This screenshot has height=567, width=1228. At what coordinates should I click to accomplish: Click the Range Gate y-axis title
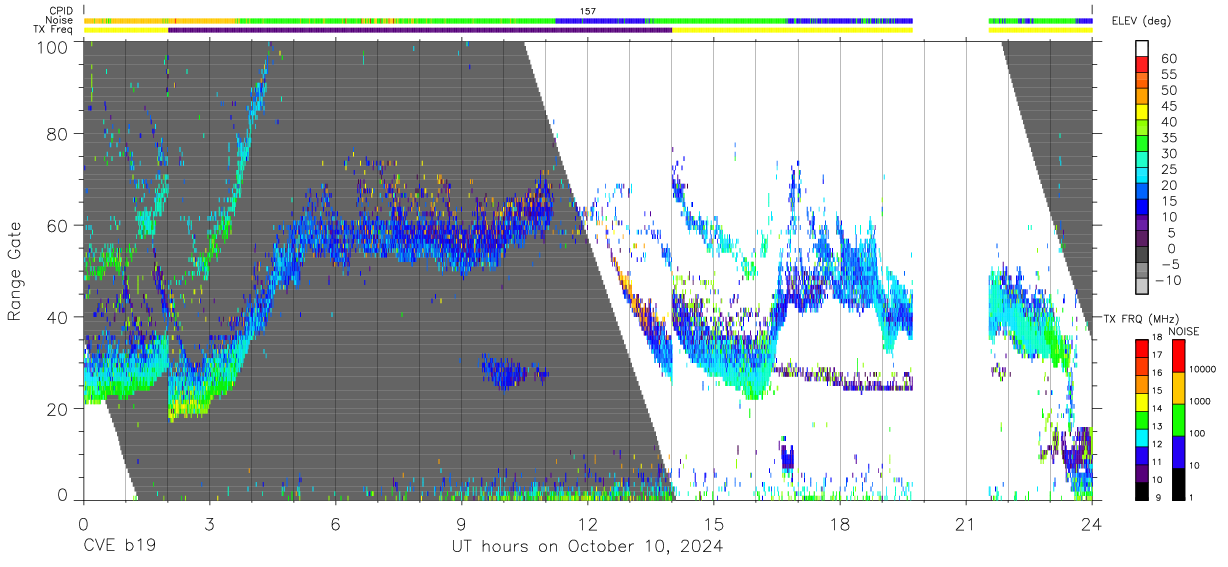click(15, 272)
